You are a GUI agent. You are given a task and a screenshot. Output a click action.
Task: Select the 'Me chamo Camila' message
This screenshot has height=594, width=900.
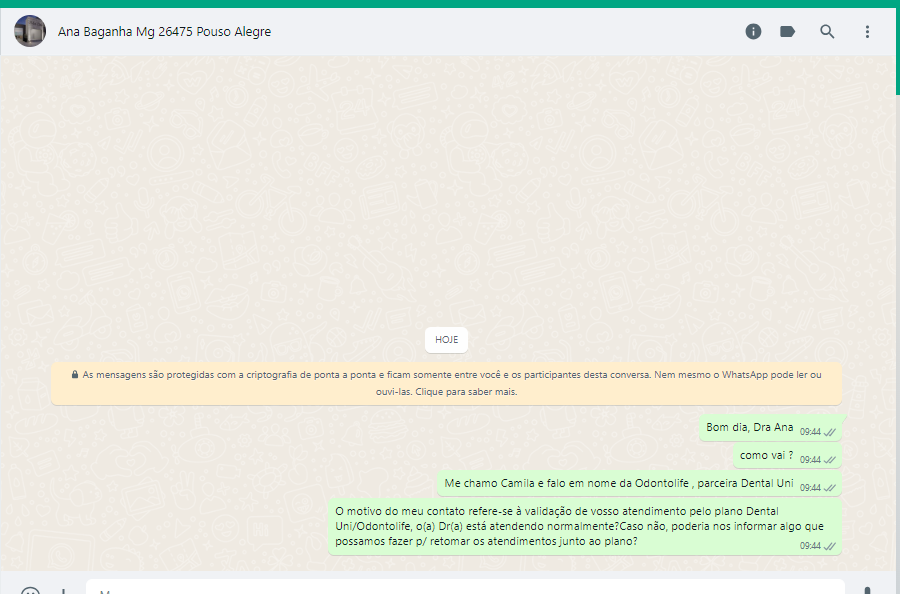click(639, 484)
